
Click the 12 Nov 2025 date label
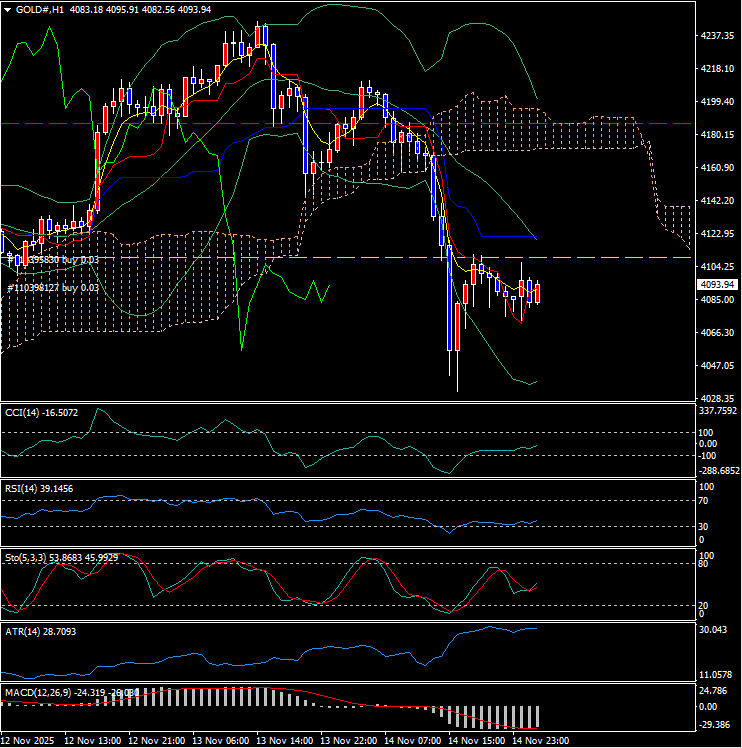[x=28, y=740]
